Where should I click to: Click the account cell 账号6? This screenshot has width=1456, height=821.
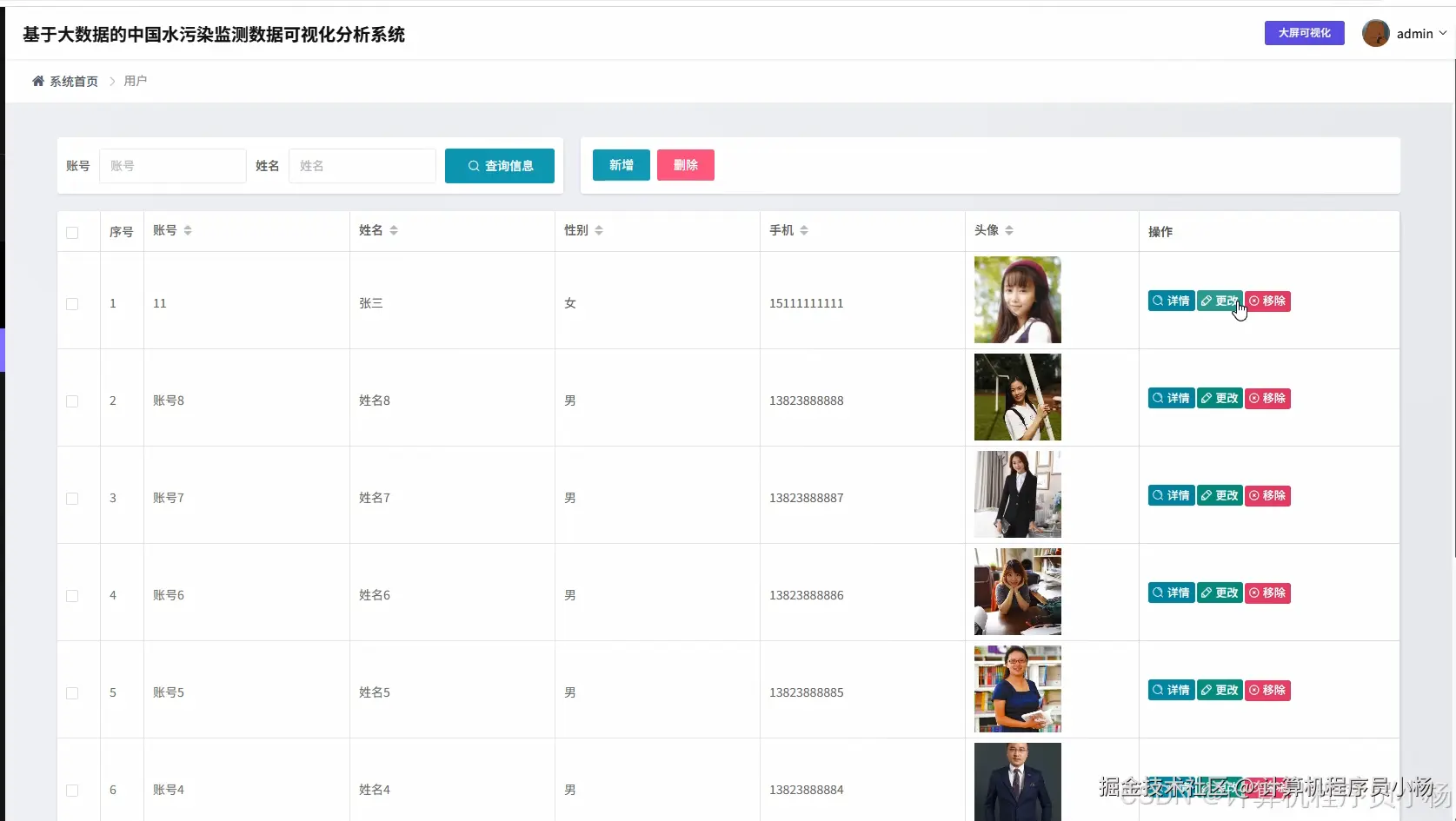click(x=169, y=595)
